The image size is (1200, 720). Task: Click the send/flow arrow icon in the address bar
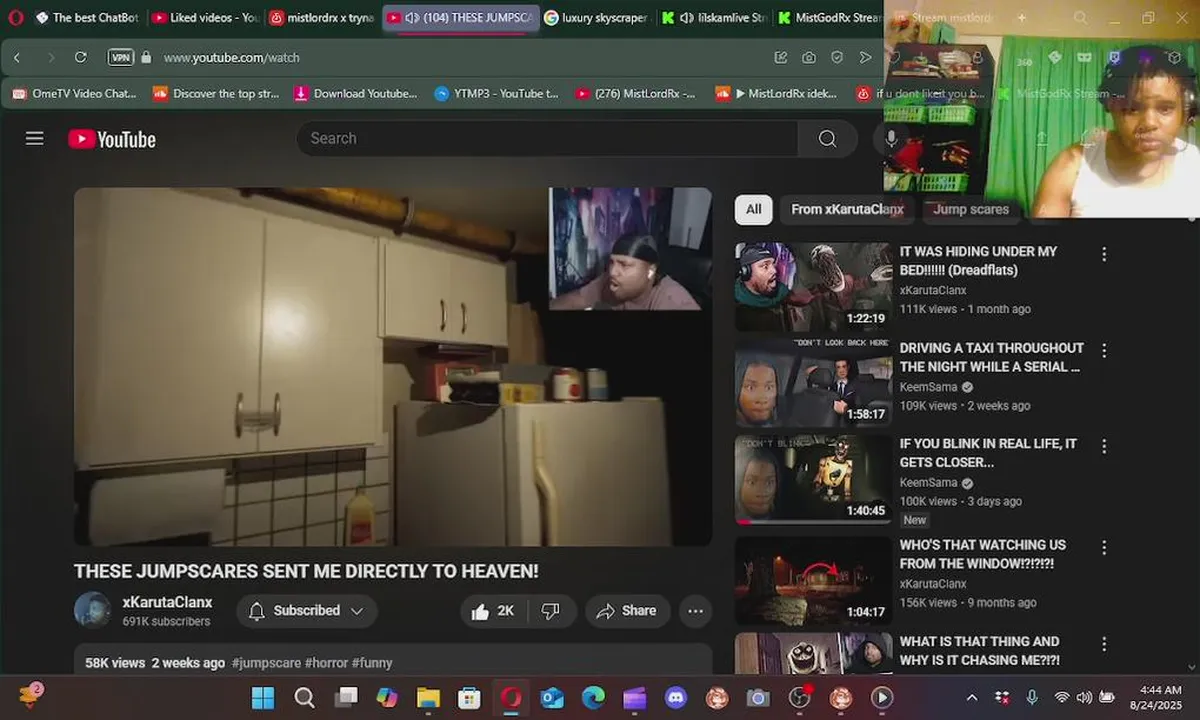865,58
